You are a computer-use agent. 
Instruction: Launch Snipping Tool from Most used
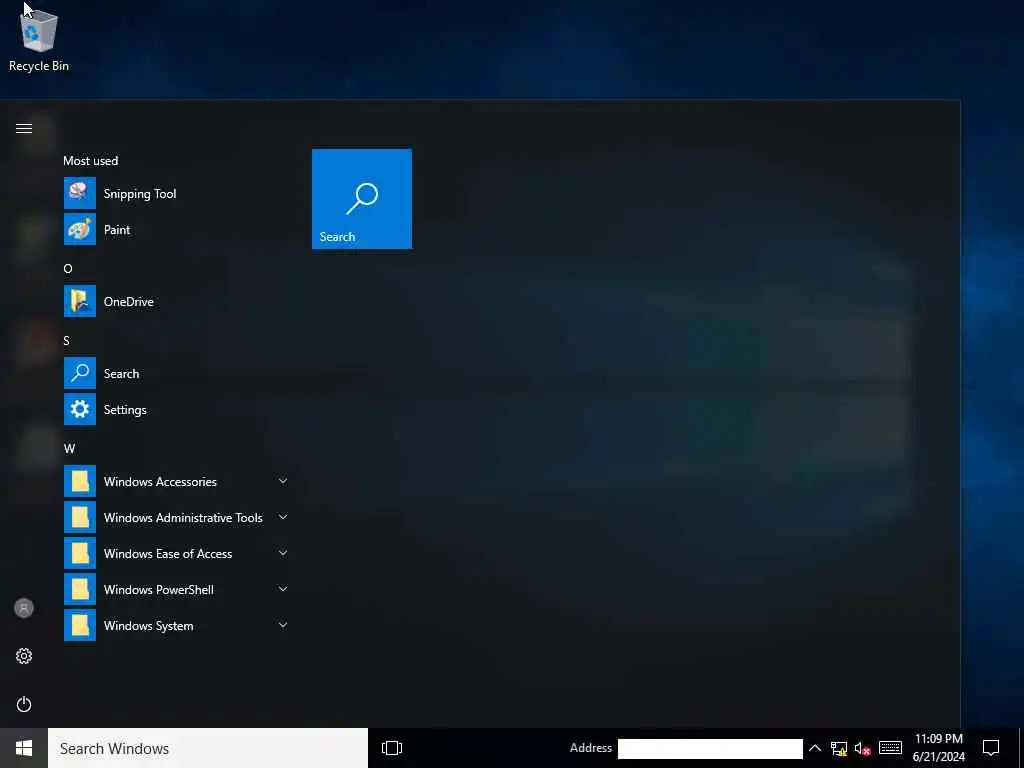178,193
